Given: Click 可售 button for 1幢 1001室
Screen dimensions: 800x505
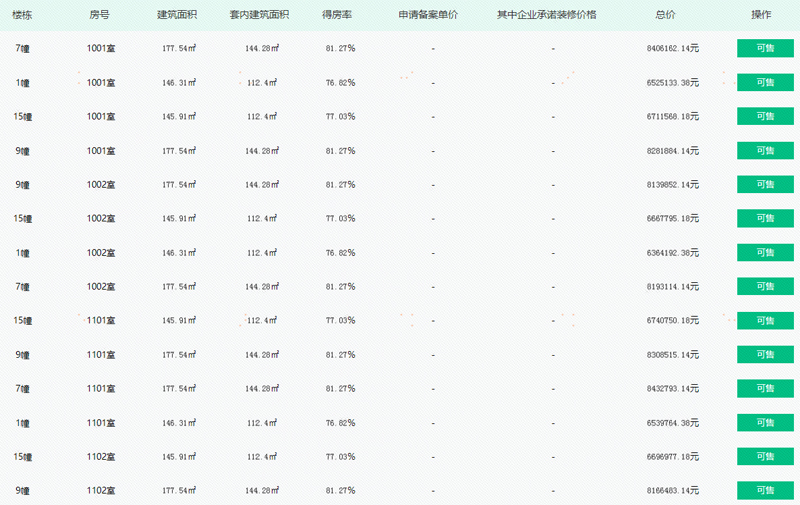Looking at the screenshot, I should tap(765, 83).
